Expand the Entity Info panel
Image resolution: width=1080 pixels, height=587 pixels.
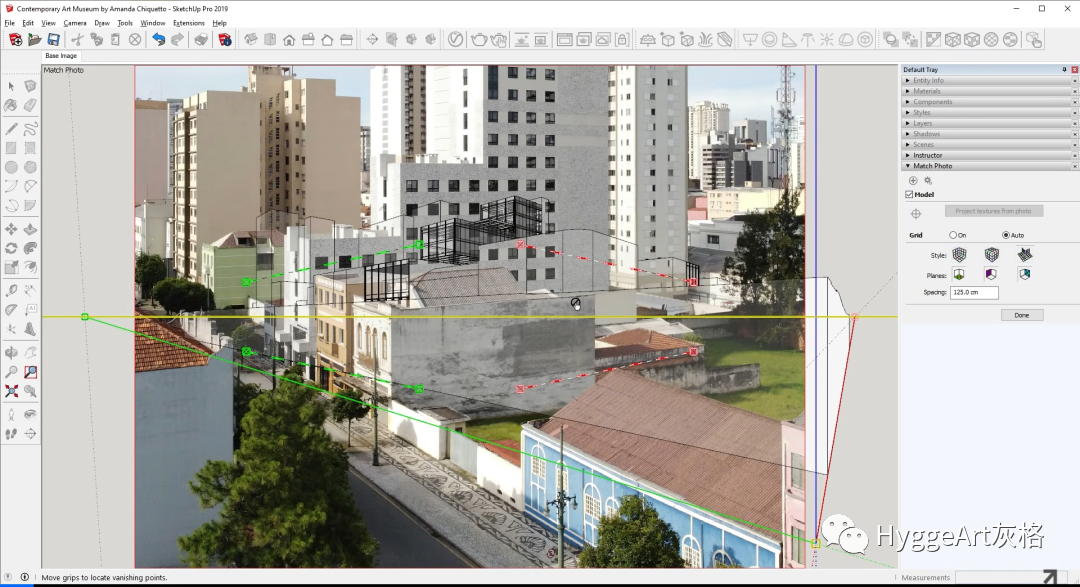990,81
